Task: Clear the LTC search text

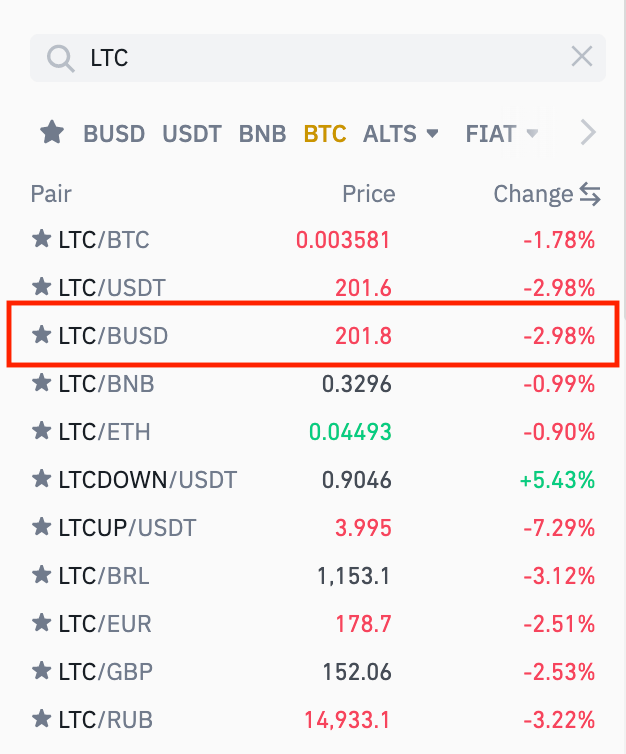Action: click(x=581, y=57)
